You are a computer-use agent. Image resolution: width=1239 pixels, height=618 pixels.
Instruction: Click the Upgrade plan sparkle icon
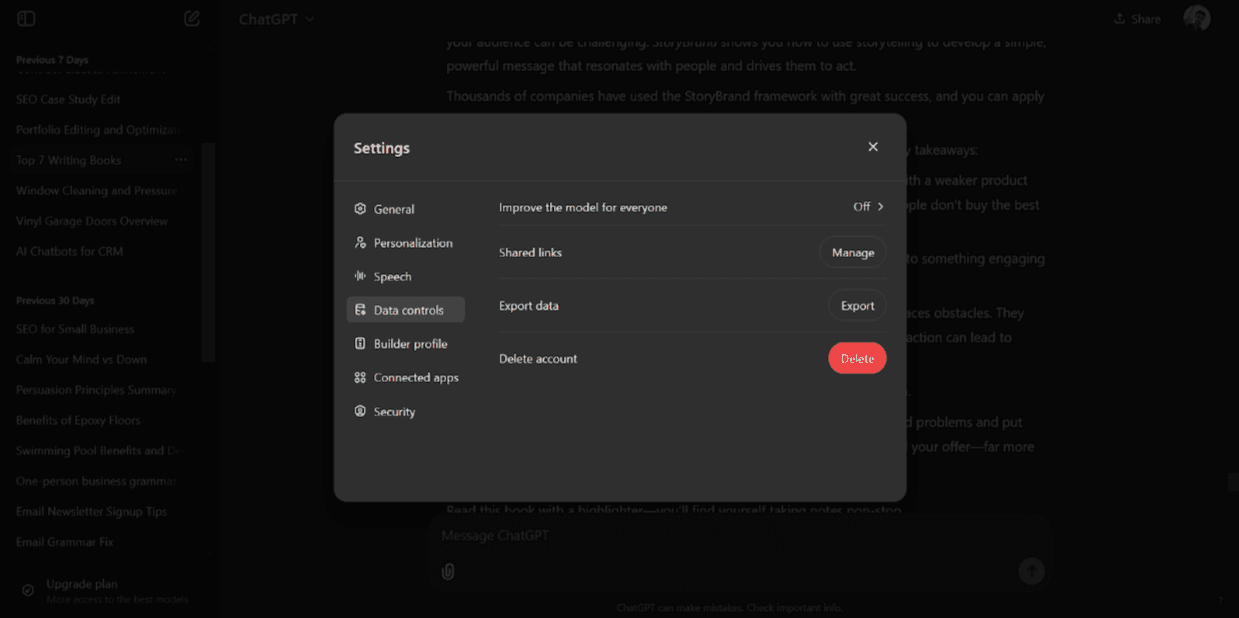click(28, 590)
